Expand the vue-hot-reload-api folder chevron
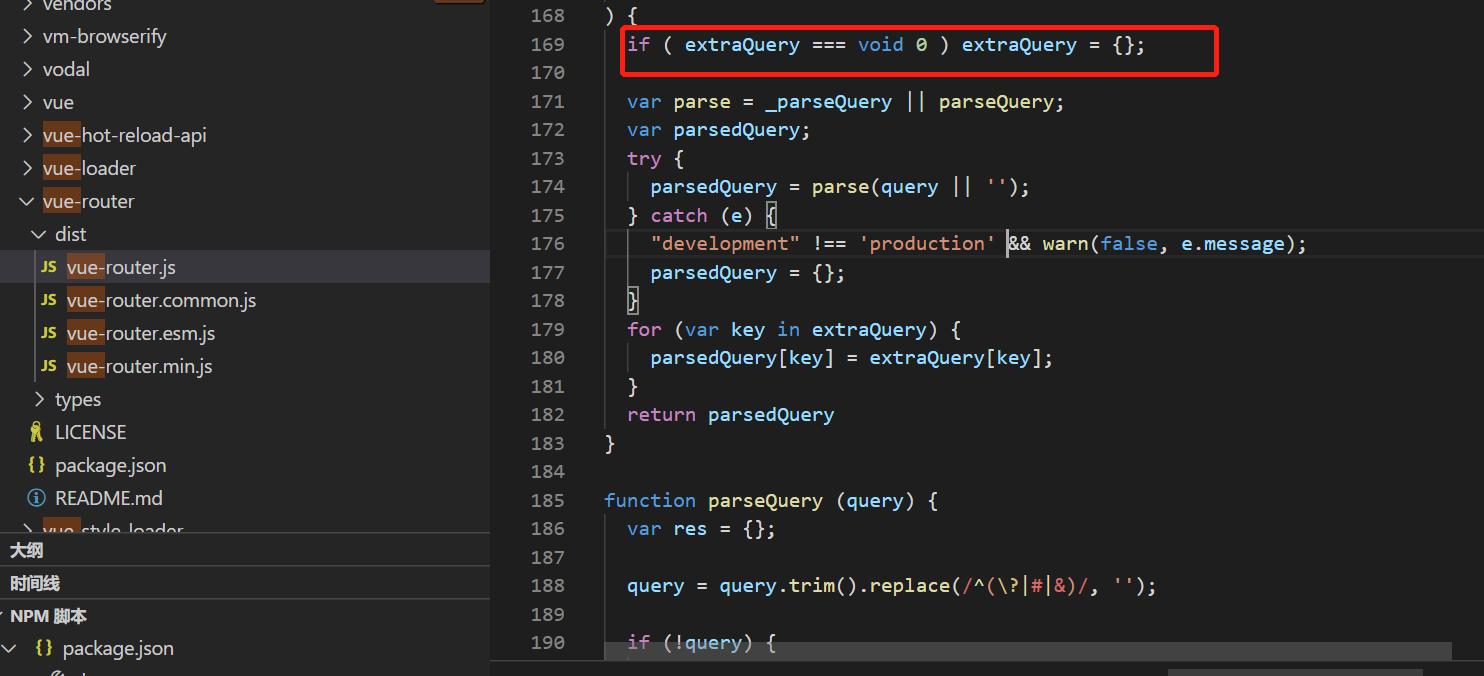 [27, 136]
